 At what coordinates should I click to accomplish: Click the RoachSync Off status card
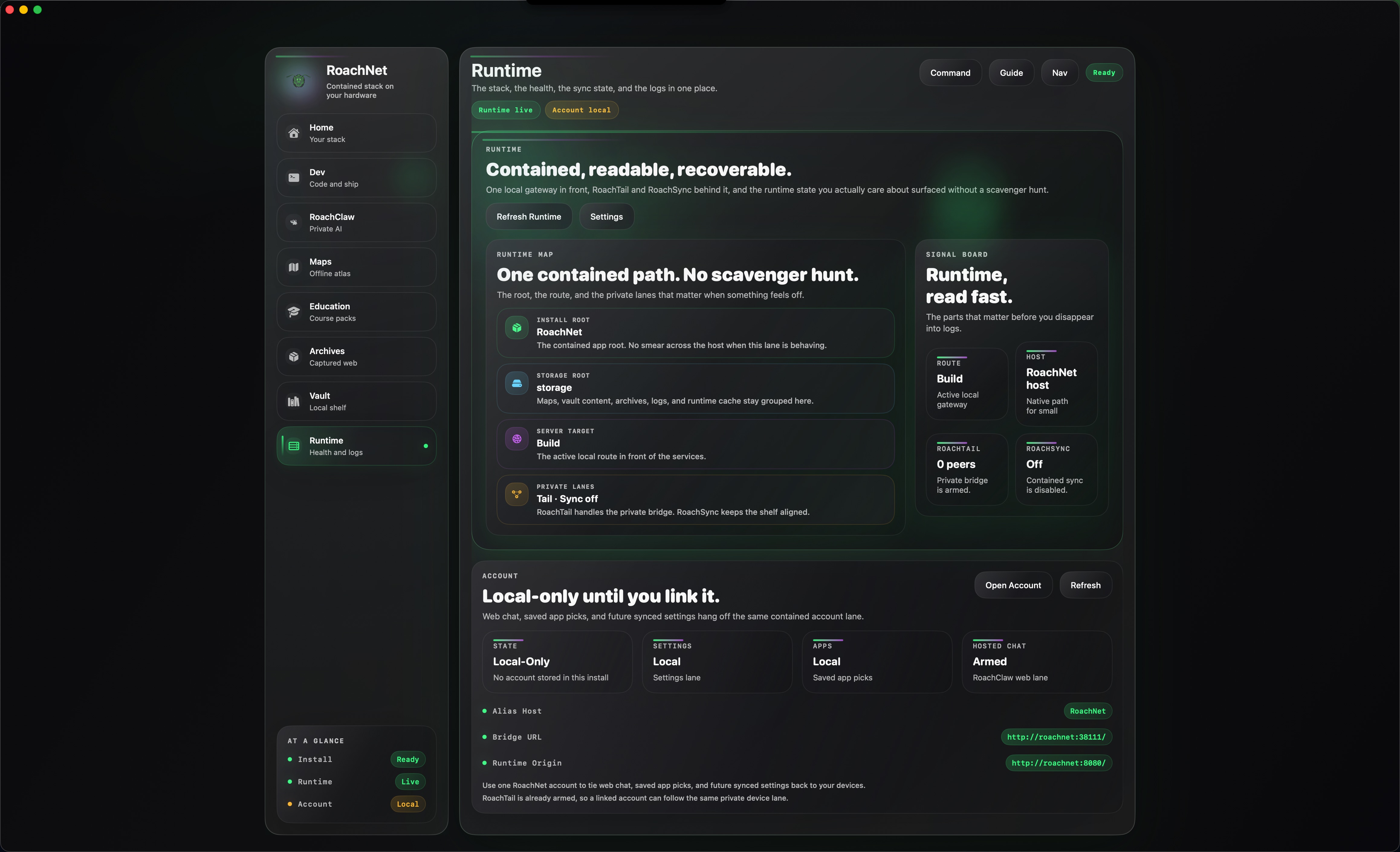[x=1056, y=469]
